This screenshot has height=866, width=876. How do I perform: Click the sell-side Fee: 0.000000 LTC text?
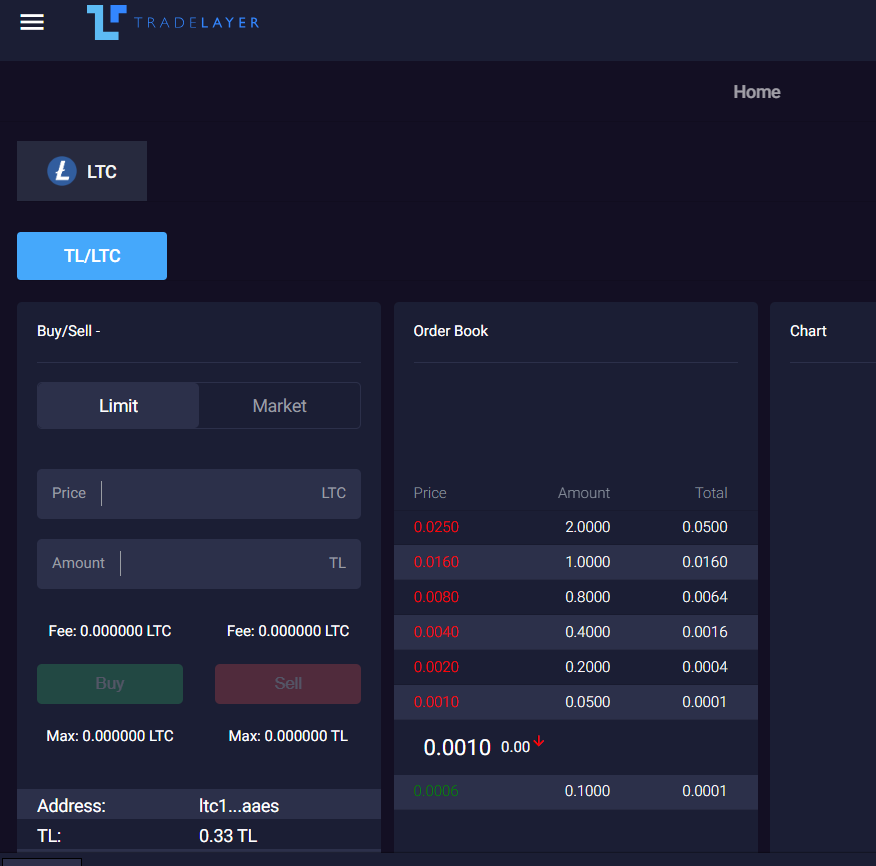(x=288, y=631)
